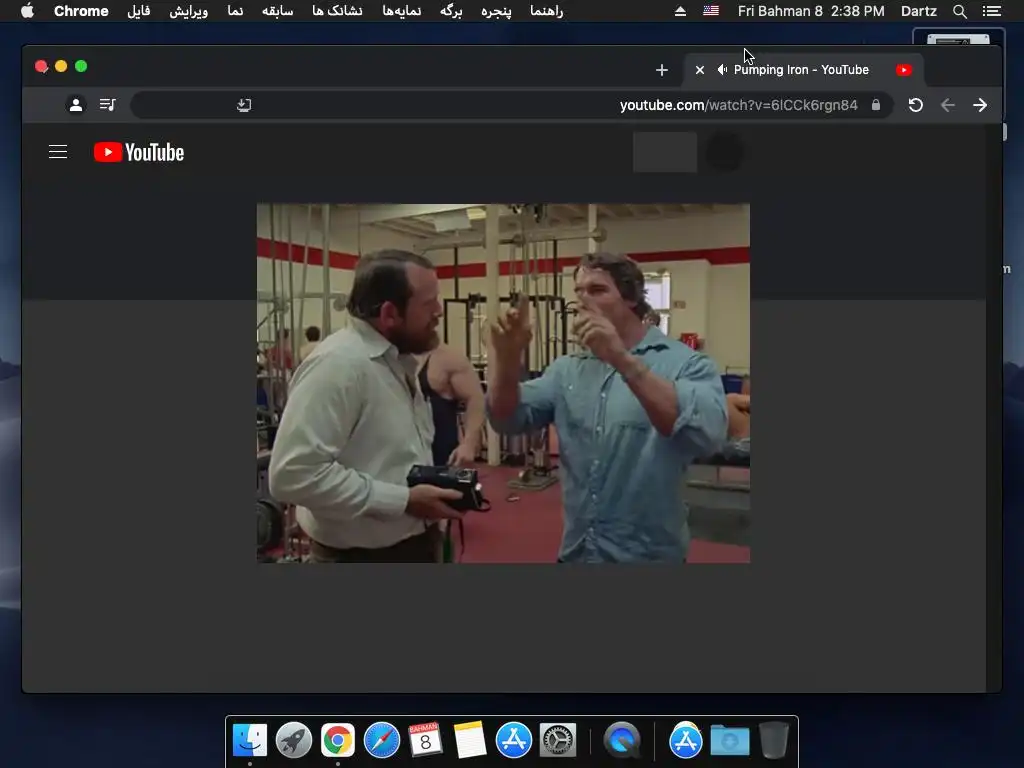
Task: Navigate with the right arrow button
Action: coord(980,105)
